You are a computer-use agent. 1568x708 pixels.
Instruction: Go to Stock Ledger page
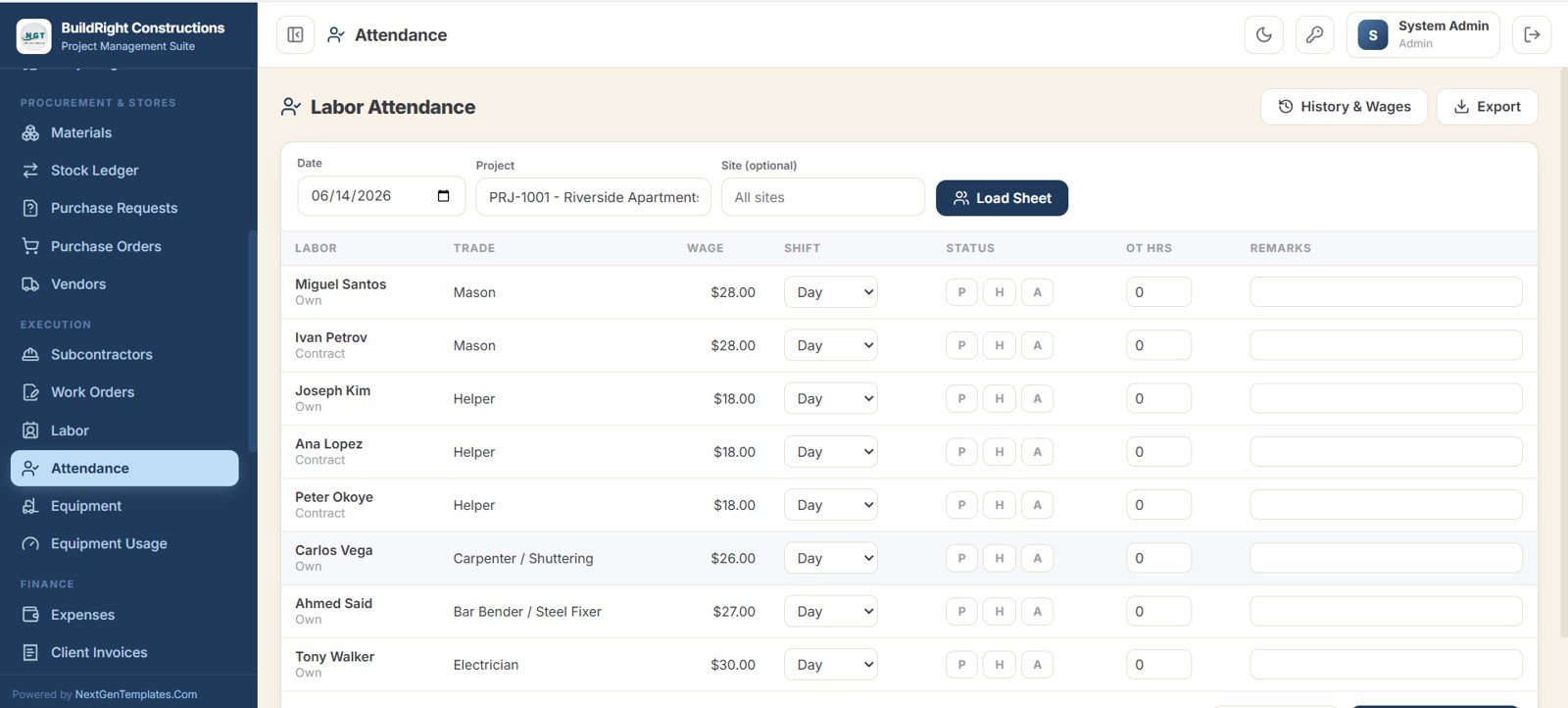[x=124, y=171]
